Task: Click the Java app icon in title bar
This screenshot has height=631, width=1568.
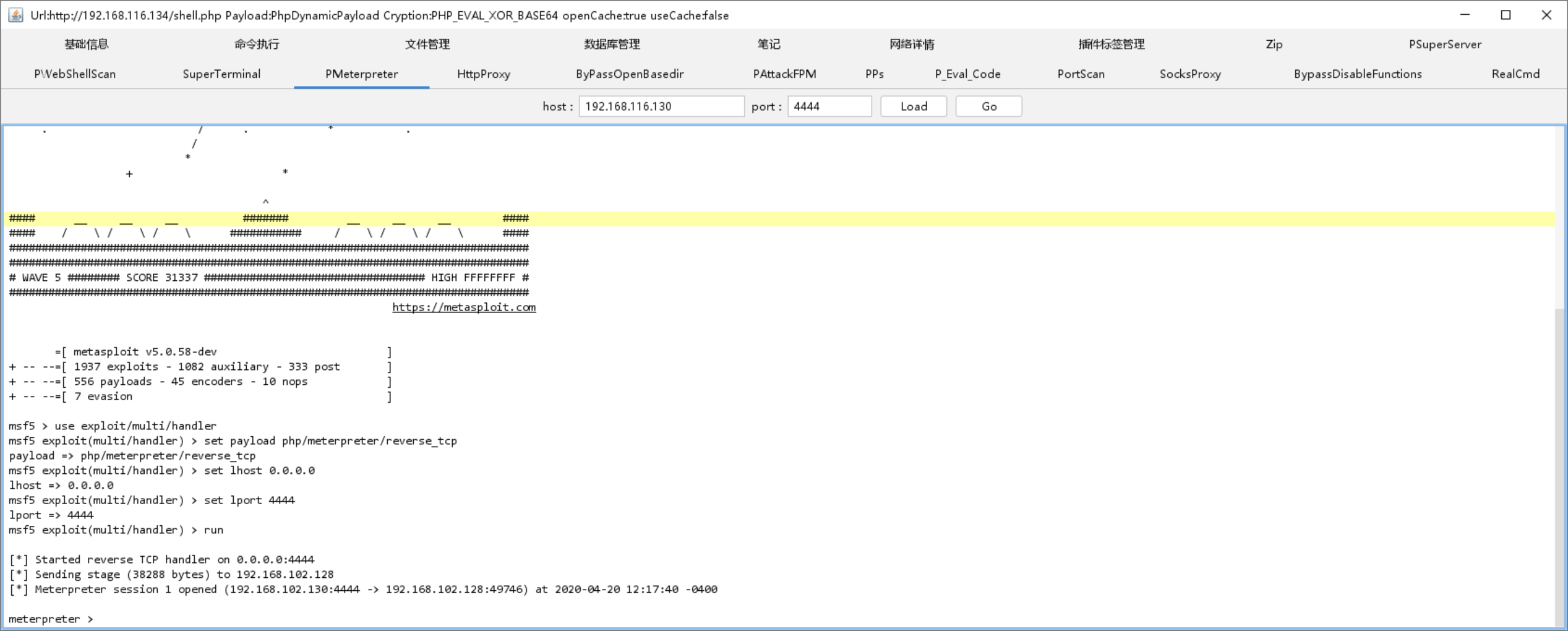Action: (15, 15)
